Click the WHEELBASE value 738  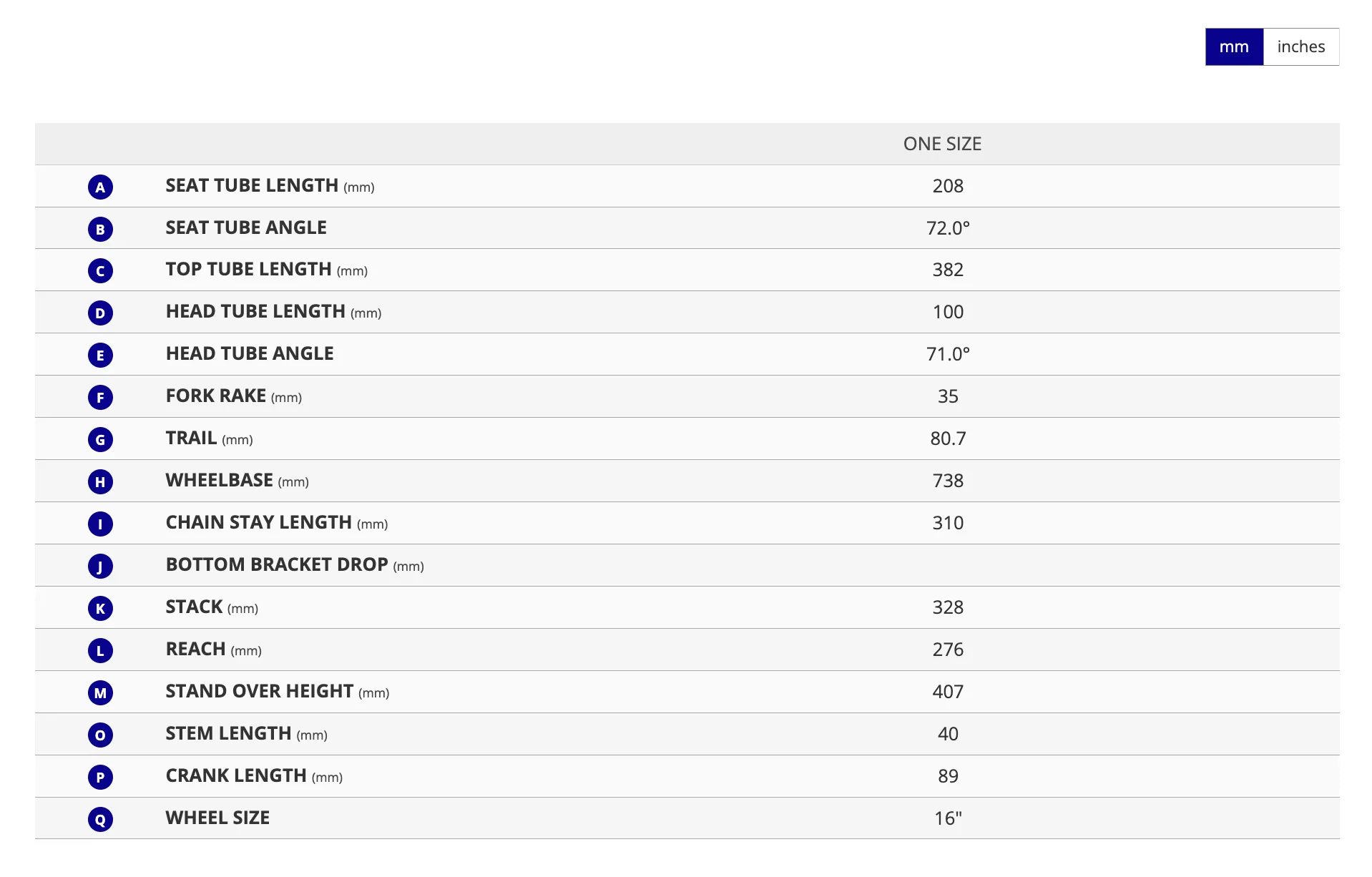(x=948, y=481)
